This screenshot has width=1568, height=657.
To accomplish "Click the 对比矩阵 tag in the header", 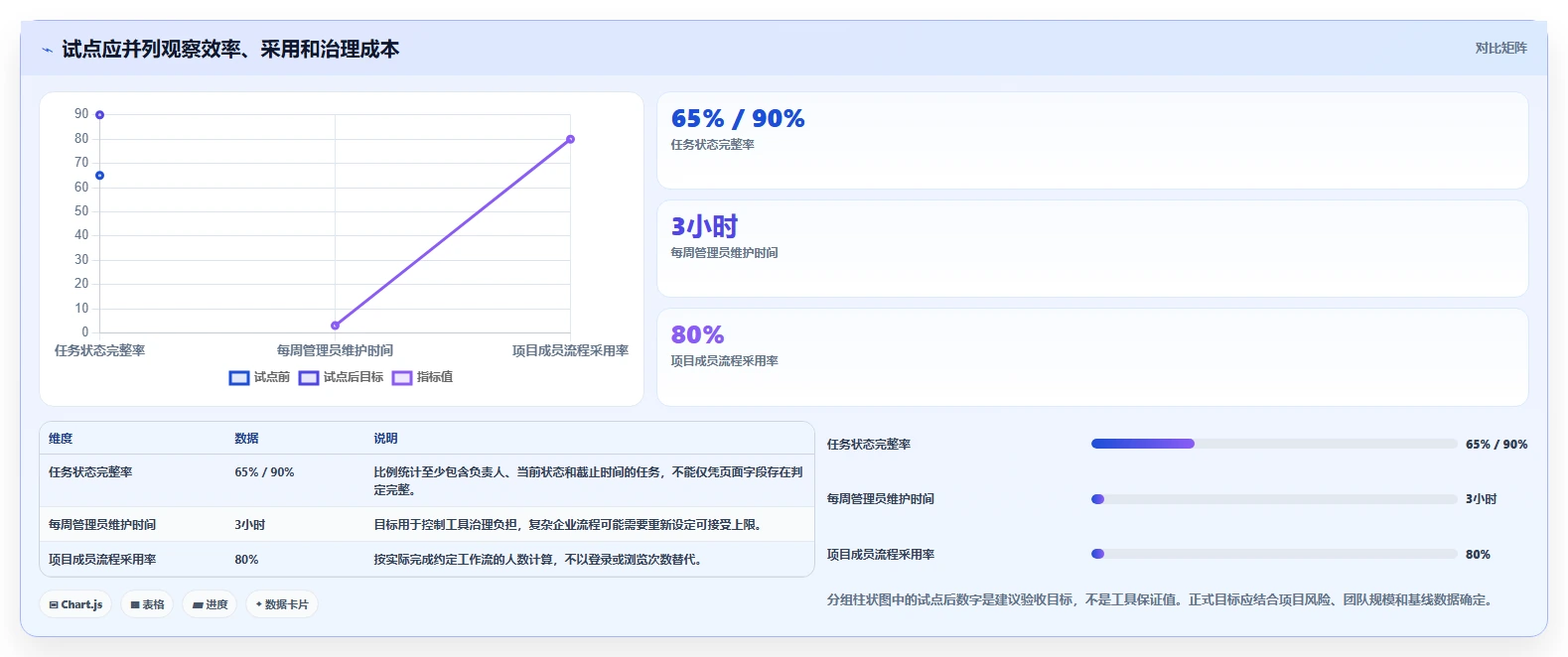I will coord(1500,48).
